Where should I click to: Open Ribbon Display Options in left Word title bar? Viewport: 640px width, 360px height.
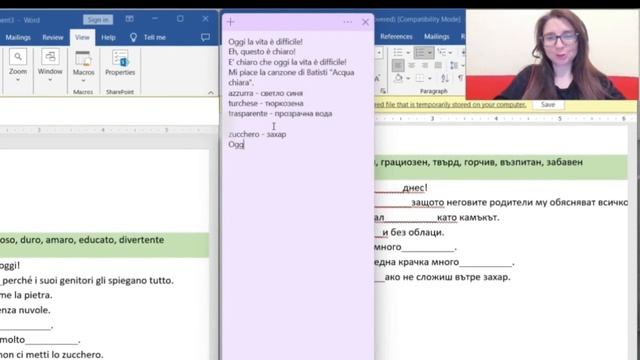(x=129, y=19)
